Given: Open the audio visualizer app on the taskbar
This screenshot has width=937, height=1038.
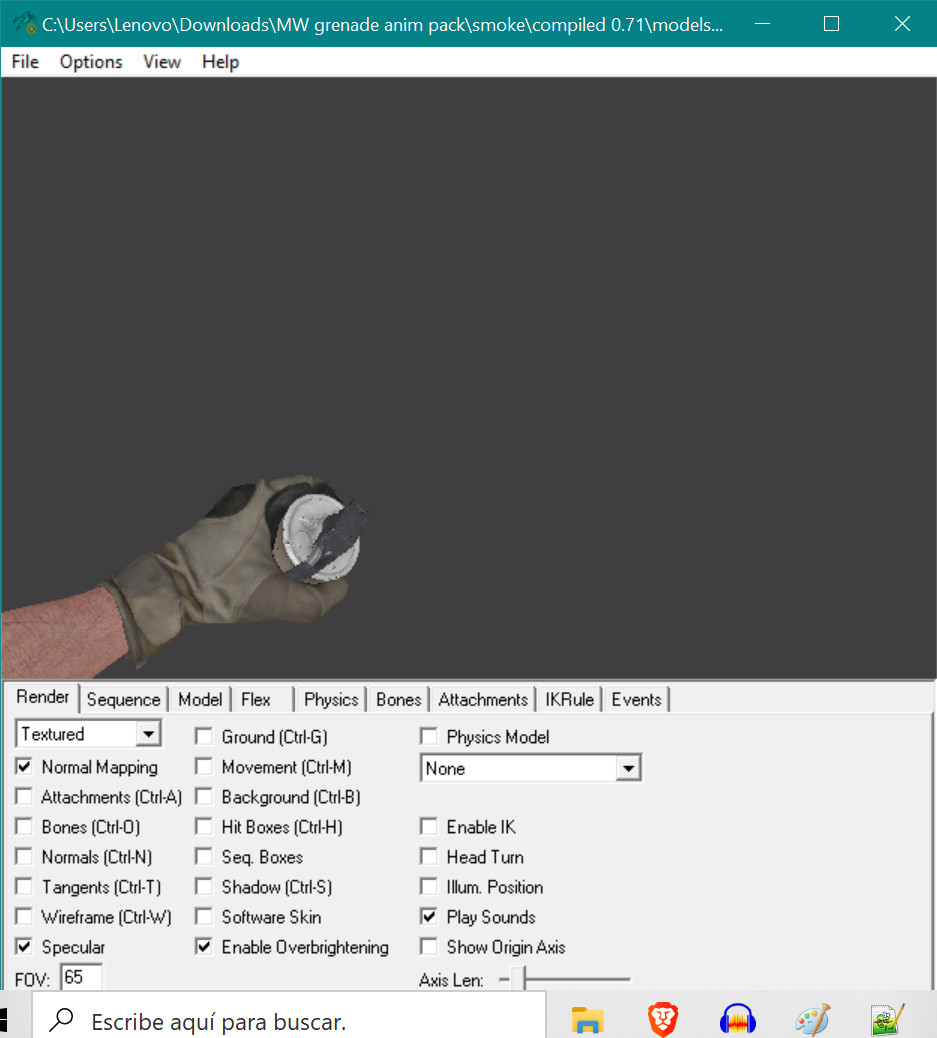Looking at the screenshot, I should point(737,1017).
